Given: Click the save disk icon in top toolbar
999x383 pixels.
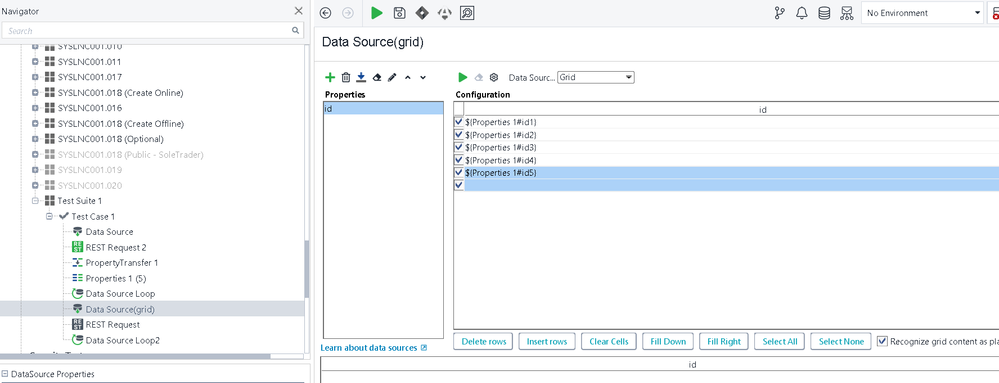Looking at the screenshot, I should pyautogui.click(x=399, y=13).
